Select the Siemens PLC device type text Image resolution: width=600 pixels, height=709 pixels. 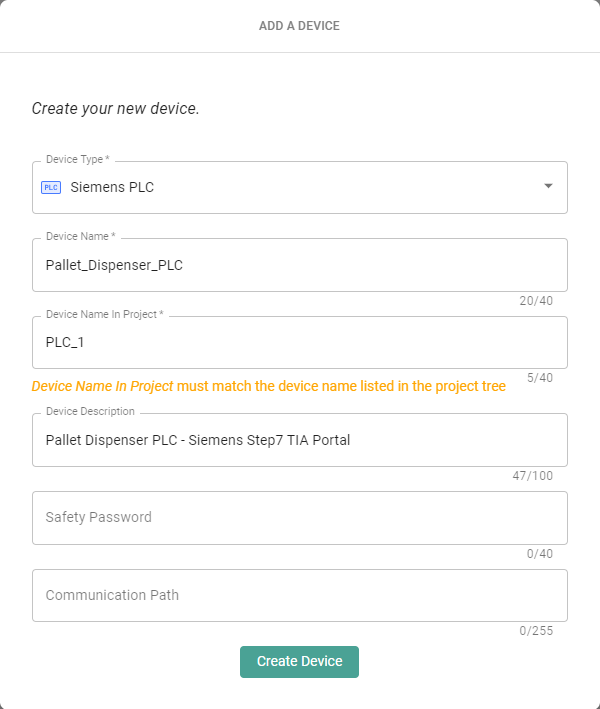click(x=112, y=187)
